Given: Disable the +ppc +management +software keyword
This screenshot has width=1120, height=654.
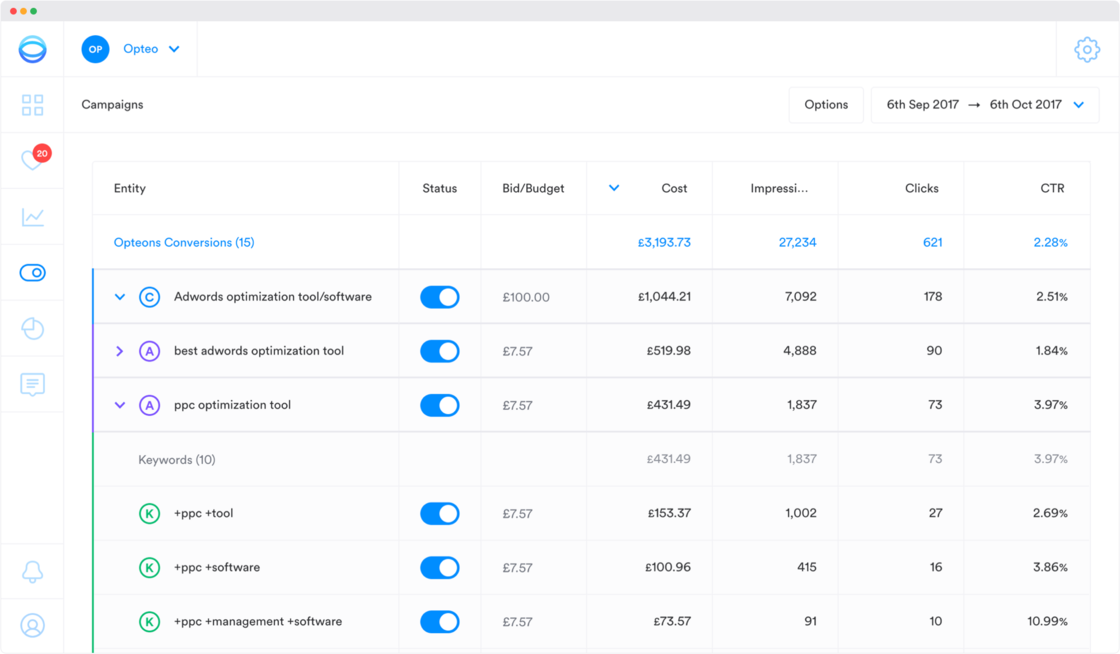Looking at the screenshot, I should [x=440, y=621].
